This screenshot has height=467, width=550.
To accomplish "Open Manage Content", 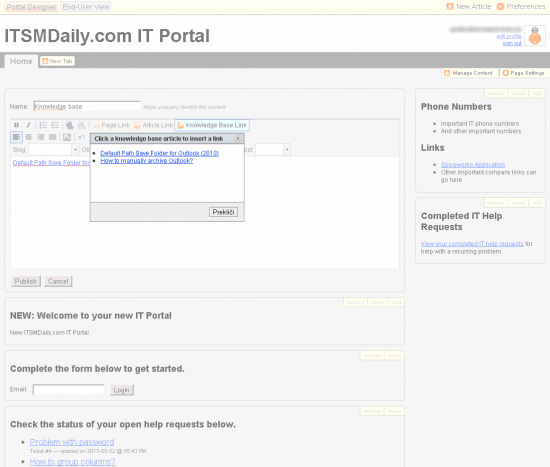I will (x=469, y=73).
